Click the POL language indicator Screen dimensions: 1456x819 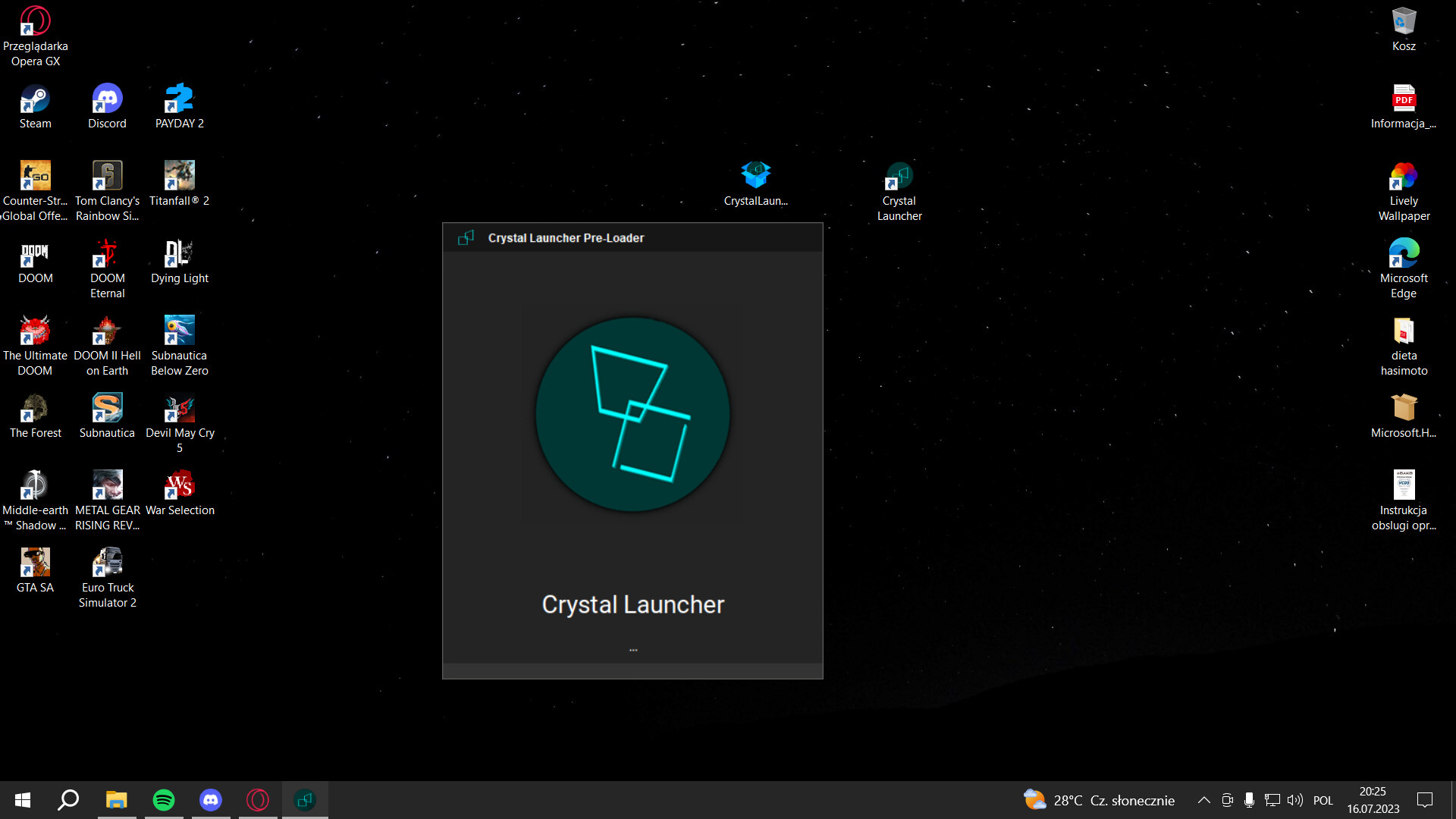tap(1323, 800)
